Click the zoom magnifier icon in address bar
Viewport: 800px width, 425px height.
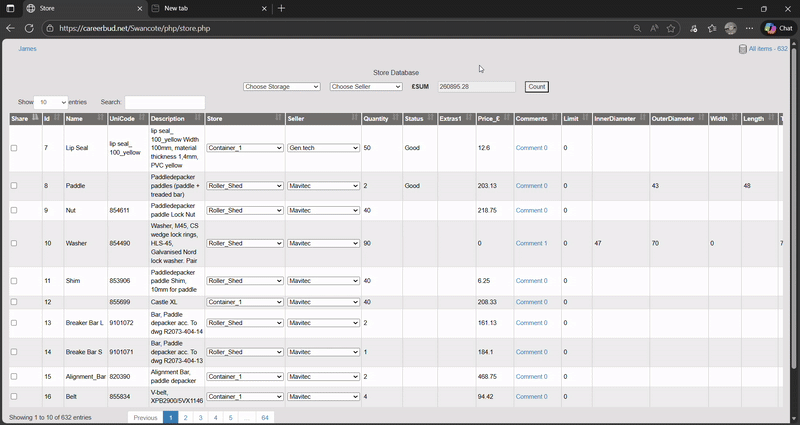point(637,28)
